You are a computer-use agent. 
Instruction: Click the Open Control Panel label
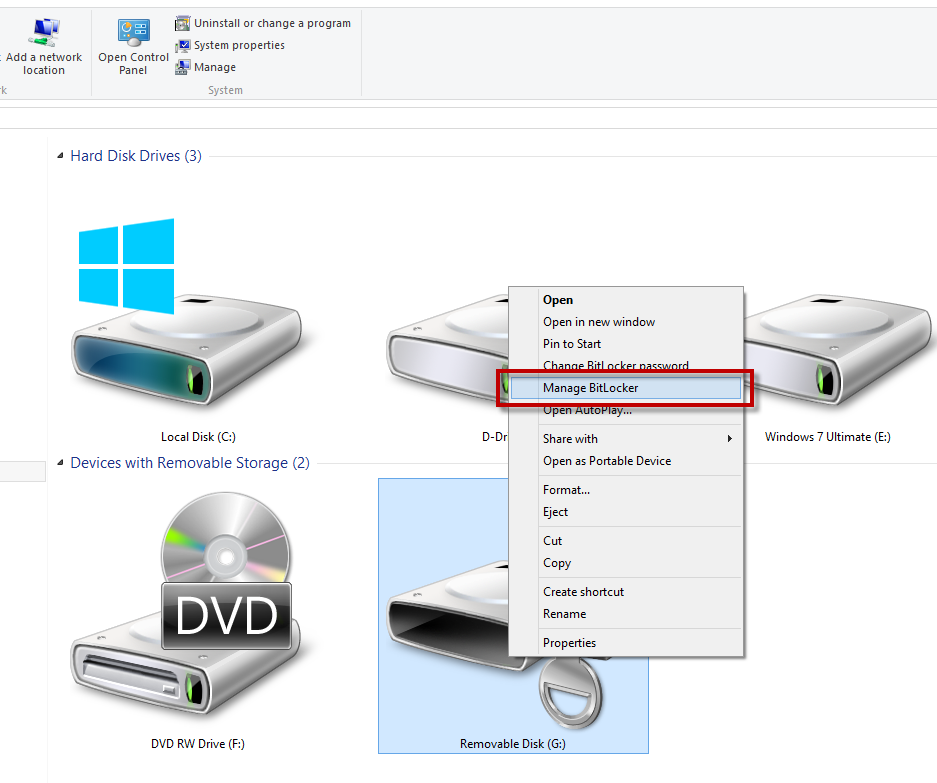tap(133, 63)
